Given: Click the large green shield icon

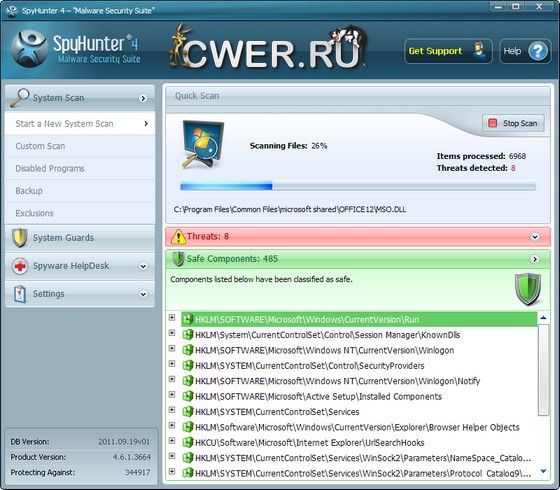Looking at the screenshot, I should pos(528,289).
